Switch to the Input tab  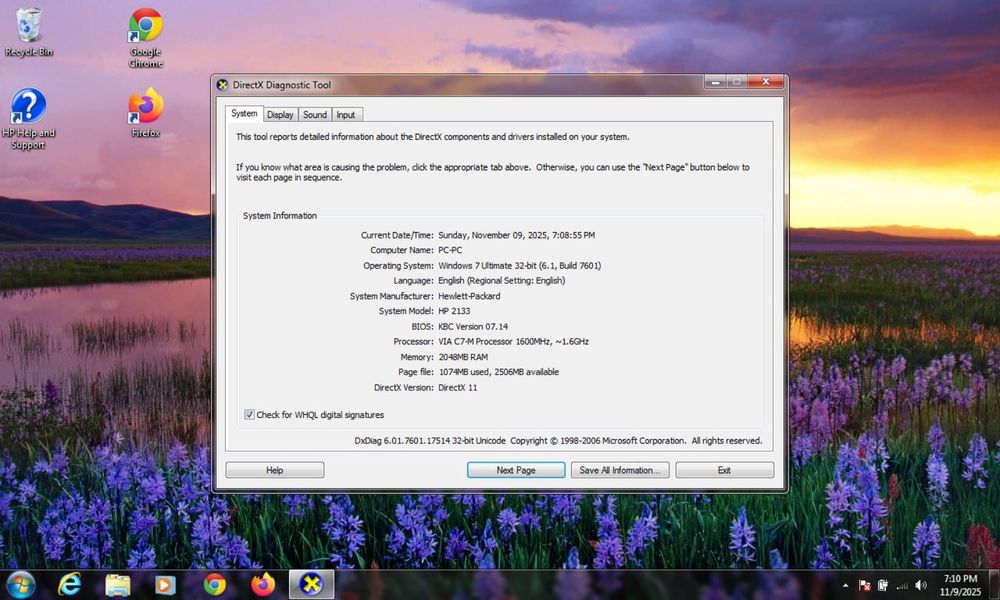pos(346,115)
